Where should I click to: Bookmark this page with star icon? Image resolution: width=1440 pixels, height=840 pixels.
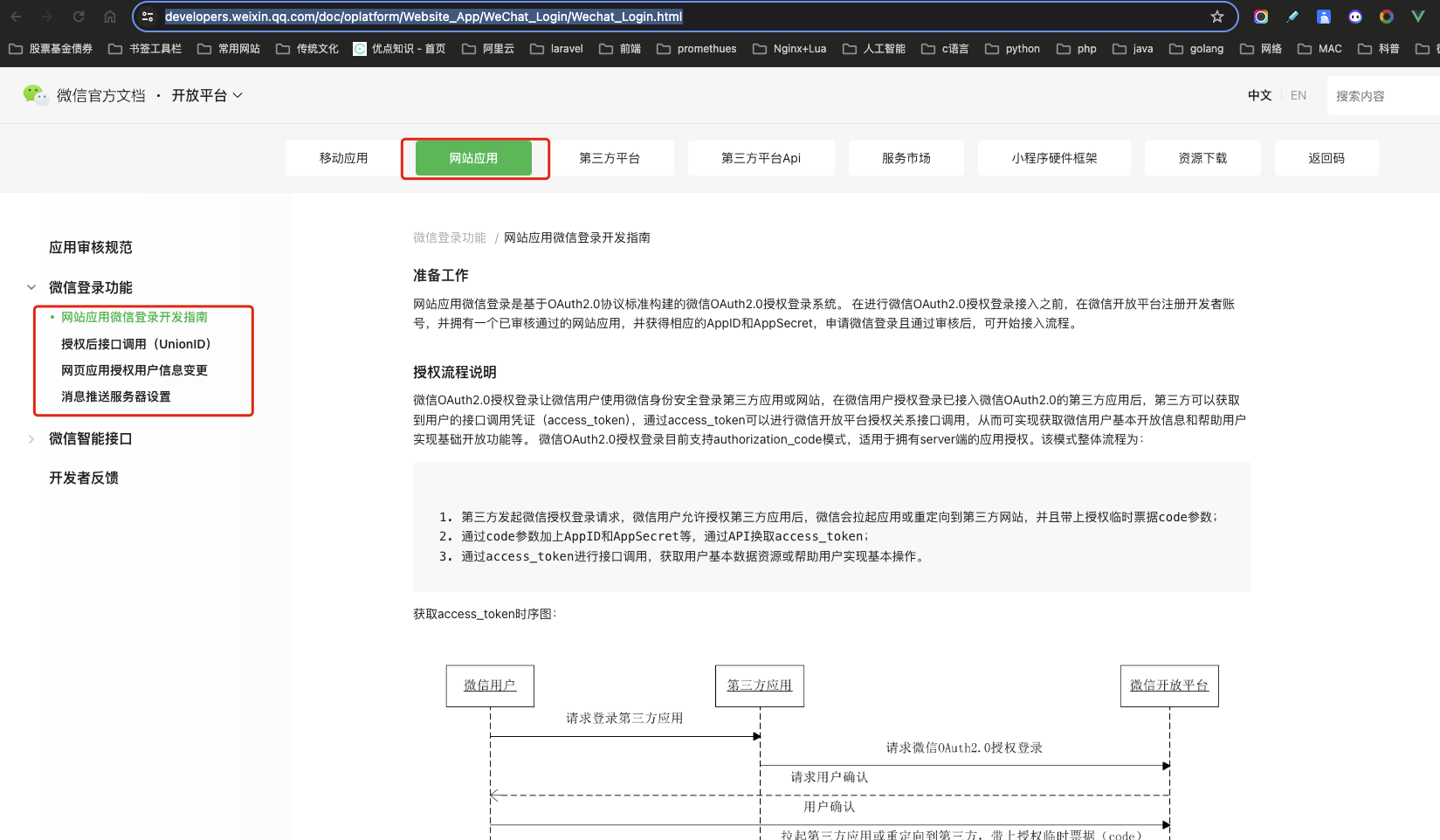tap(1217, 17)
